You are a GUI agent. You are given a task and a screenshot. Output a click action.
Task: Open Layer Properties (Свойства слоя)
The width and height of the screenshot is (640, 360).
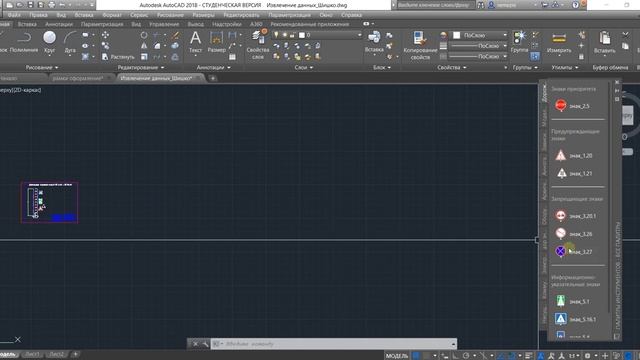click(x=258, y=44)
